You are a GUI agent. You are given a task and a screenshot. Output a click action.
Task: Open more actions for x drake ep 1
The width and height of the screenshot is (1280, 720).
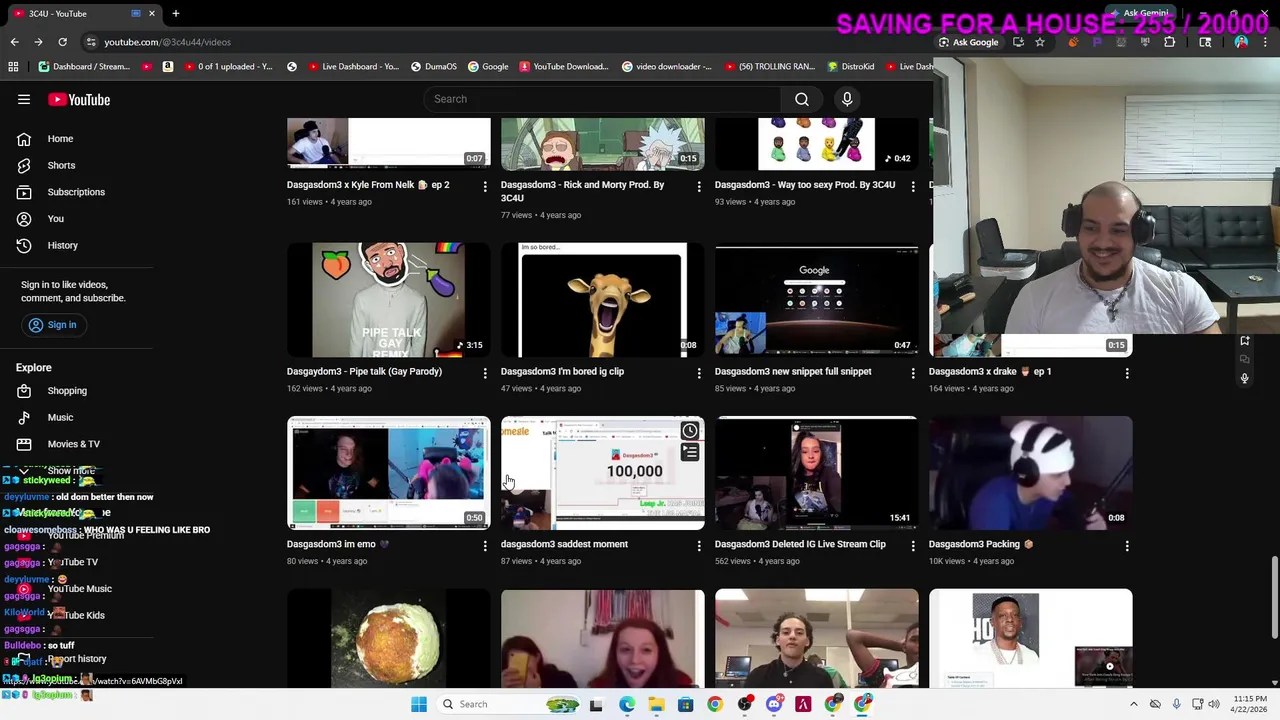coord(1127,373)
